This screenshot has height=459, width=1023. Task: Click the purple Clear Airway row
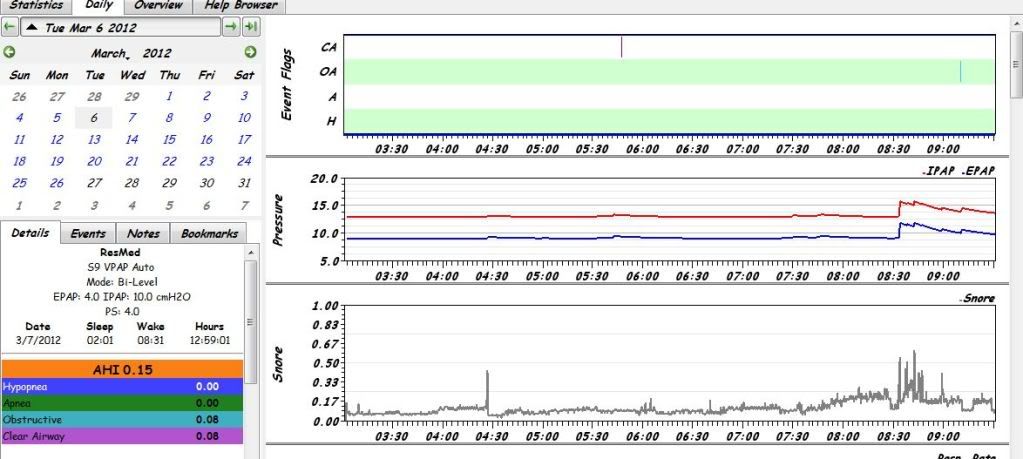(124, 436)
